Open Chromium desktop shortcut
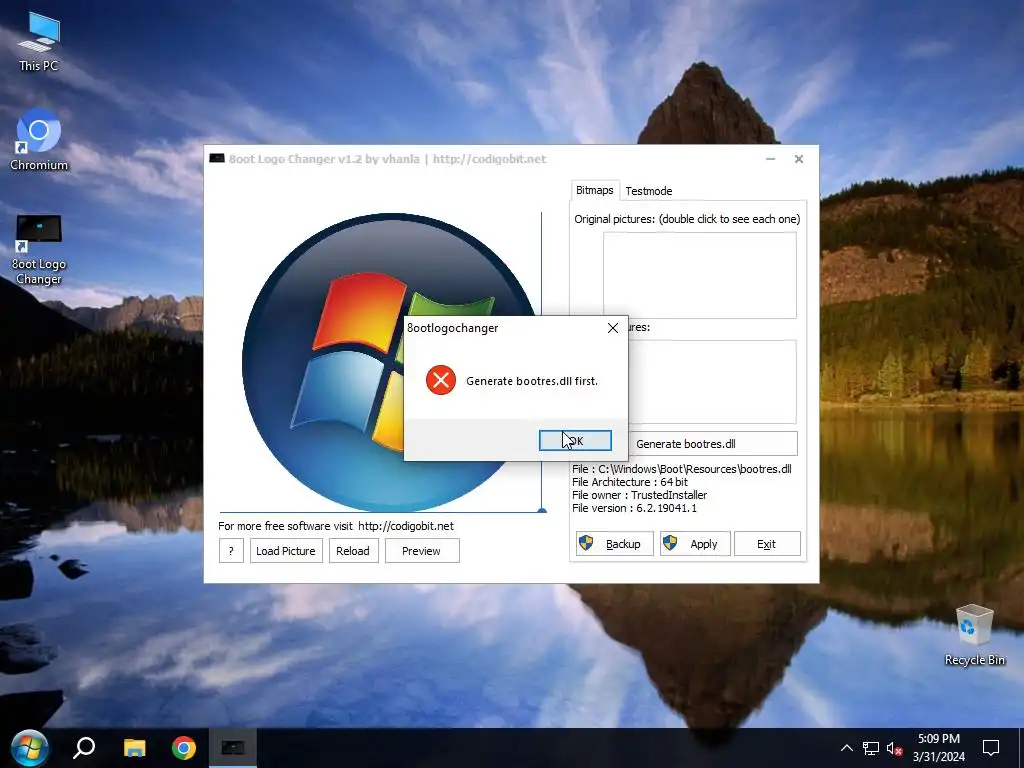Screen dimensions: 1024x768 click(x=39, y=140)
